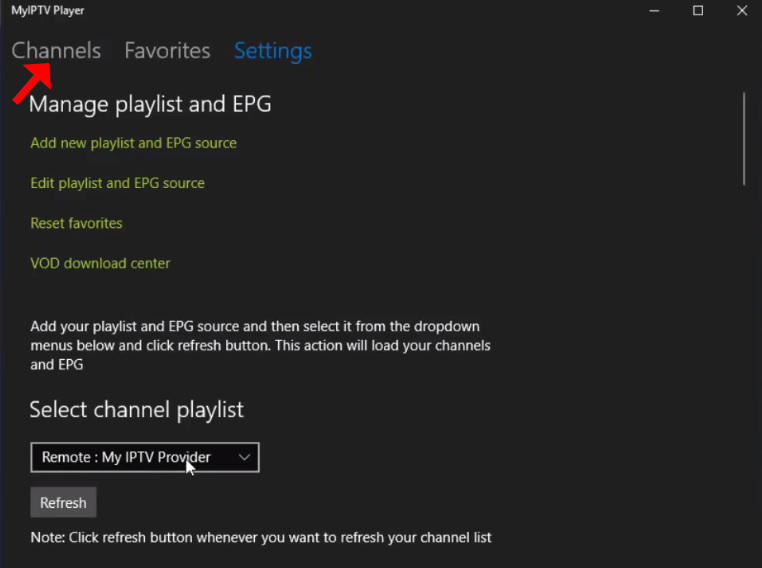Screen dimensions: 762x568
Task: Select the Settings tab
Action: [x=272, y=50]
